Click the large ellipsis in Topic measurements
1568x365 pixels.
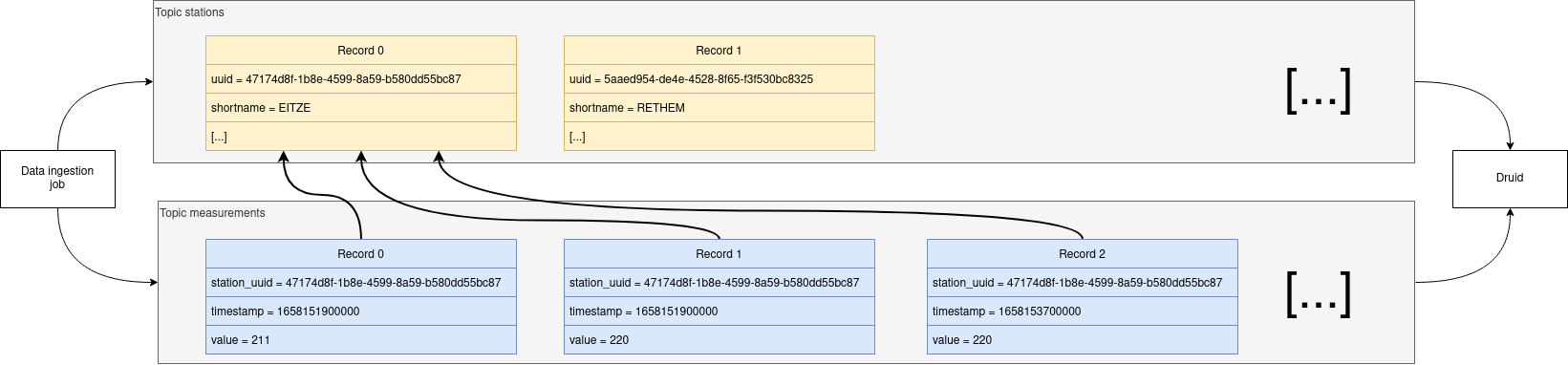(x=1319, y=294)
